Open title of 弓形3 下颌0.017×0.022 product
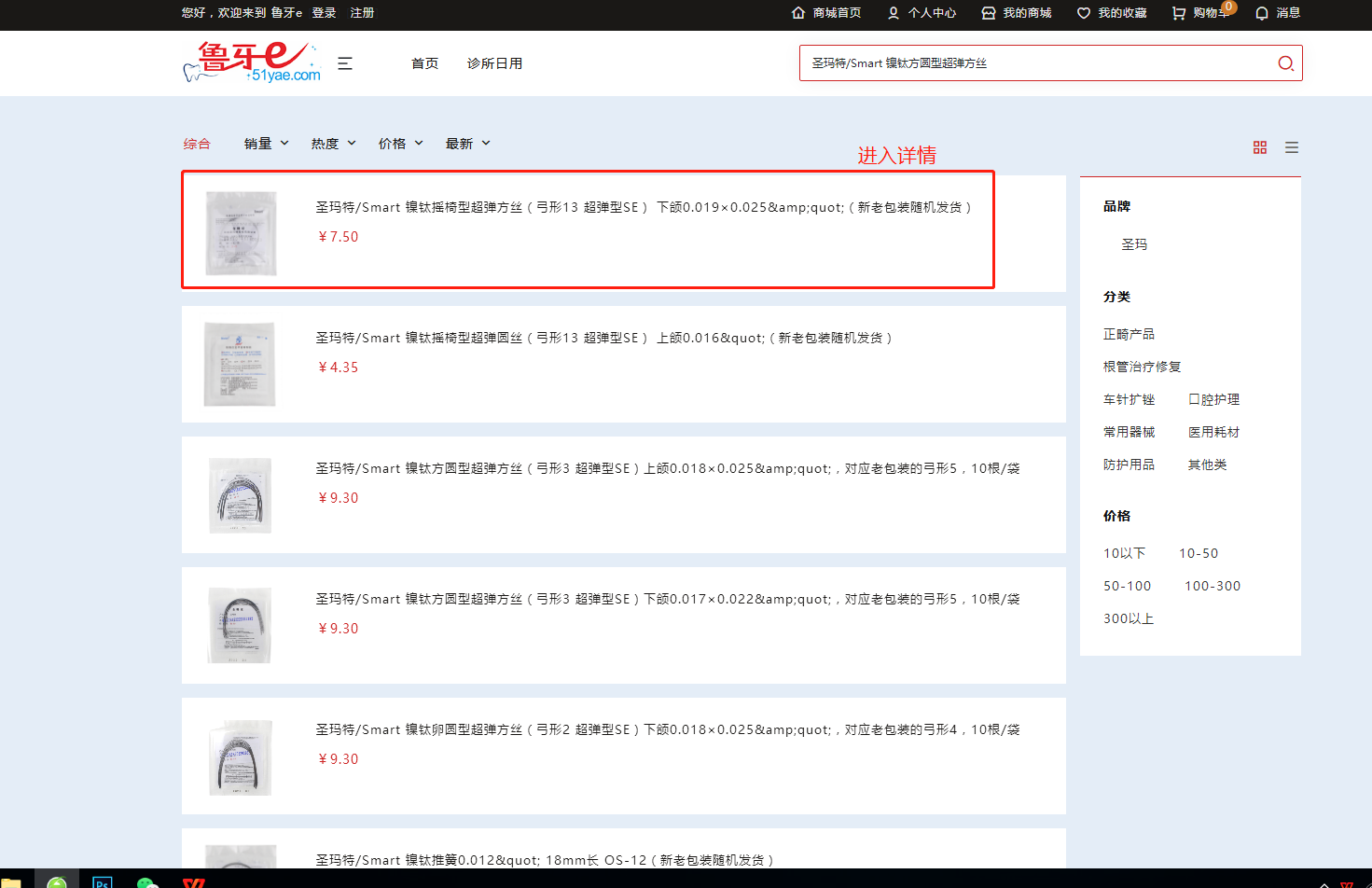Viewport: 1372px width, 888px height. pyautogui.click(x=668, y=599)
